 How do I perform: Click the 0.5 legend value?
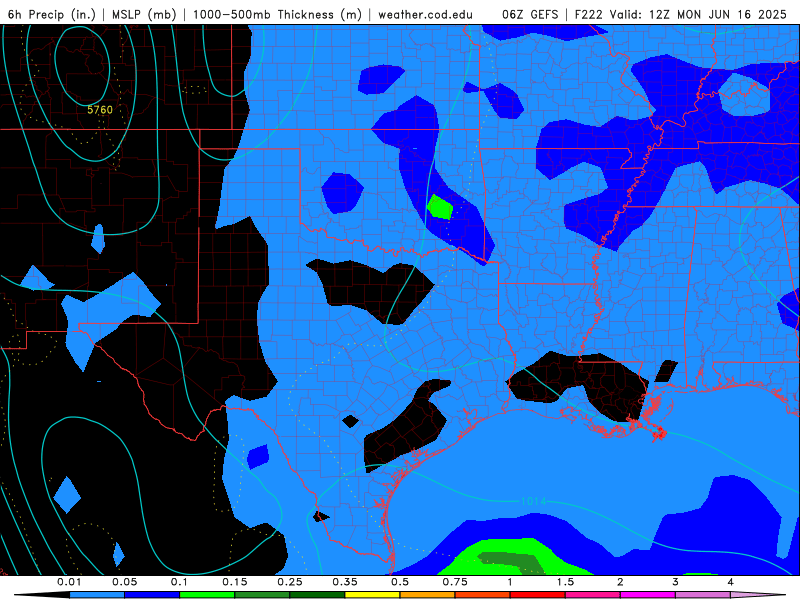click(400, 582)
